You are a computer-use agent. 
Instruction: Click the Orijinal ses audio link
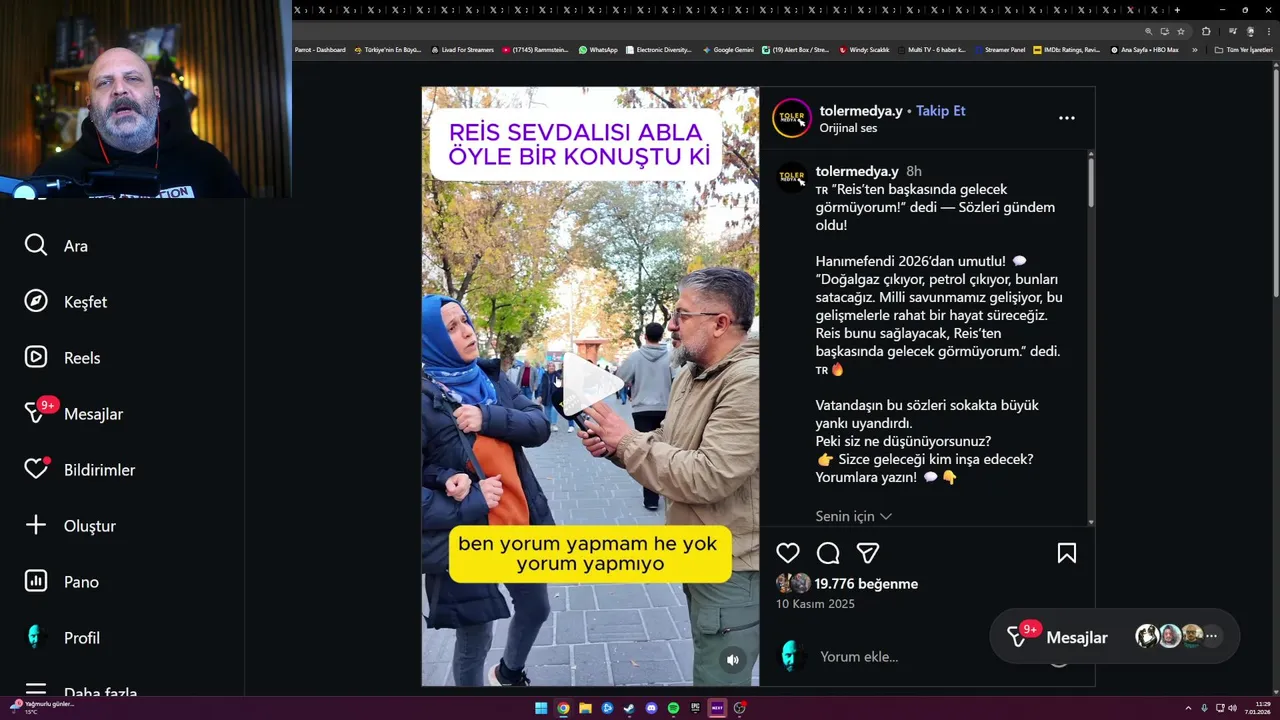coord(848,128)
